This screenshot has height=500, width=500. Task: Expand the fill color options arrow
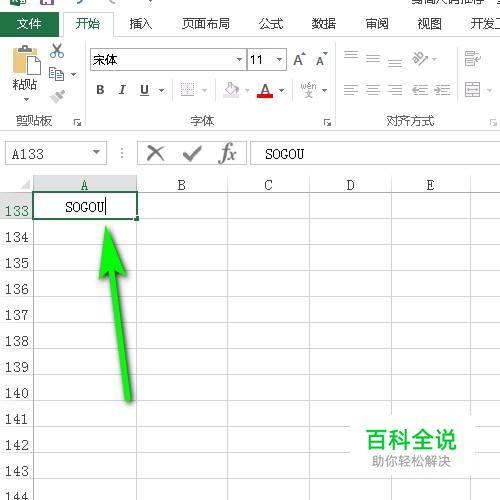pyautogui.click(x=247, y=90)
